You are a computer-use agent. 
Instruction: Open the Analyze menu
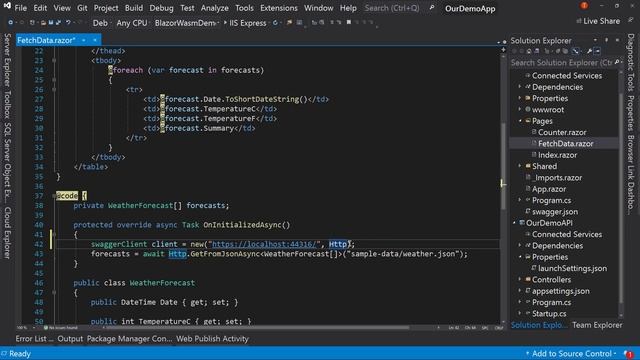(215, 8)
